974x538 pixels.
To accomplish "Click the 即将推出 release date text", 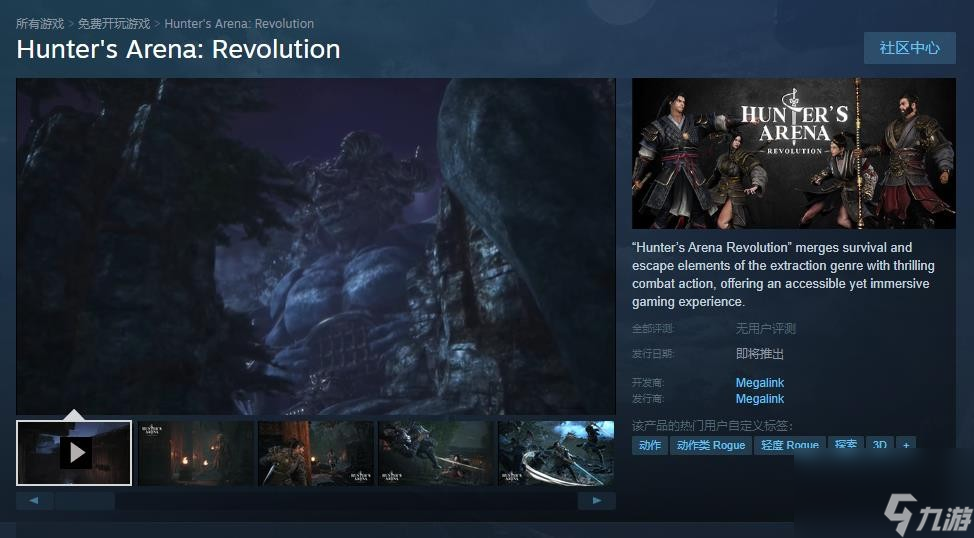I will (x=760, y=354).
